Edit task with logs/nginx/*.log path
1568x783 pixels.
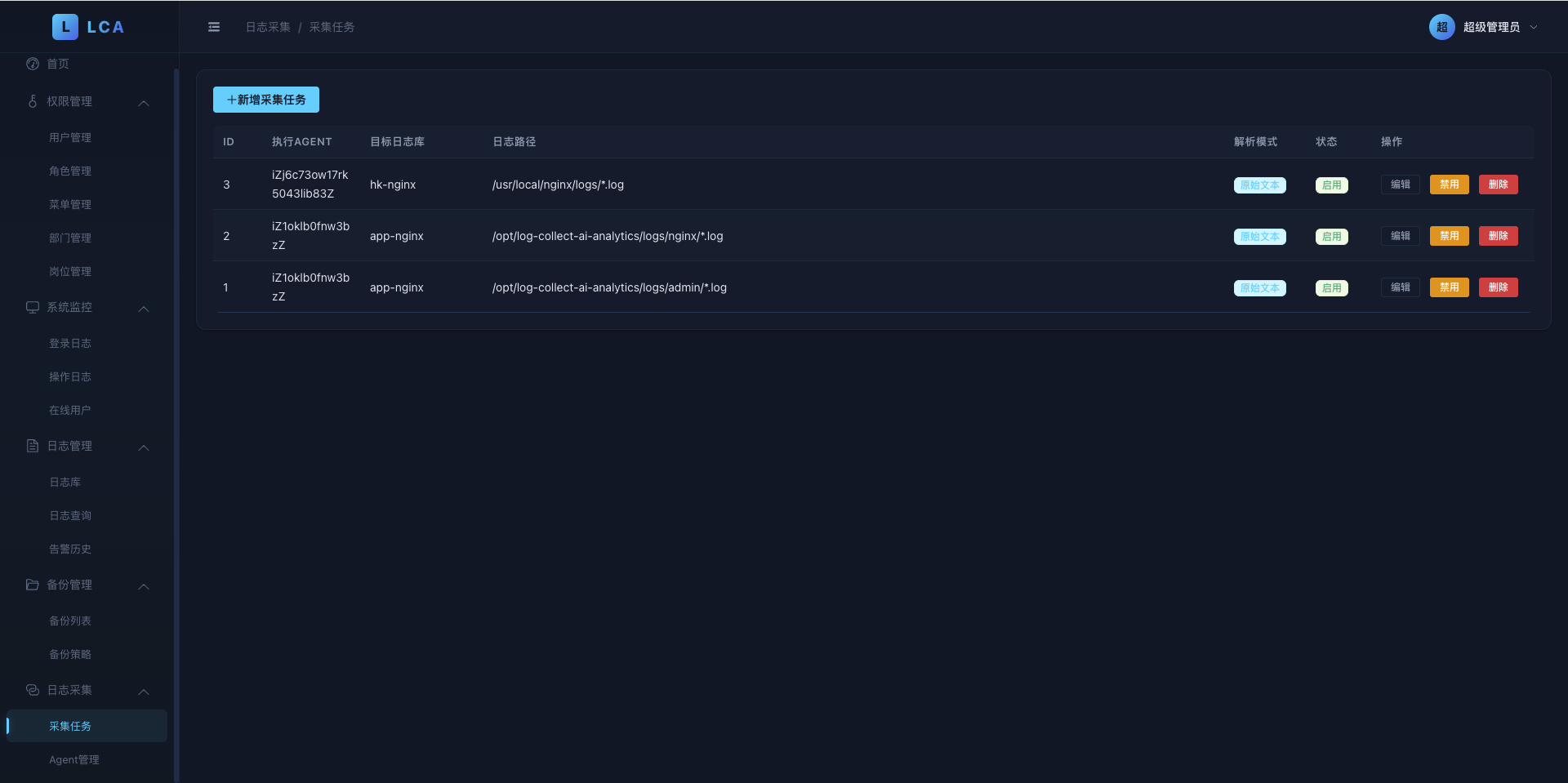pos(1401,236)
